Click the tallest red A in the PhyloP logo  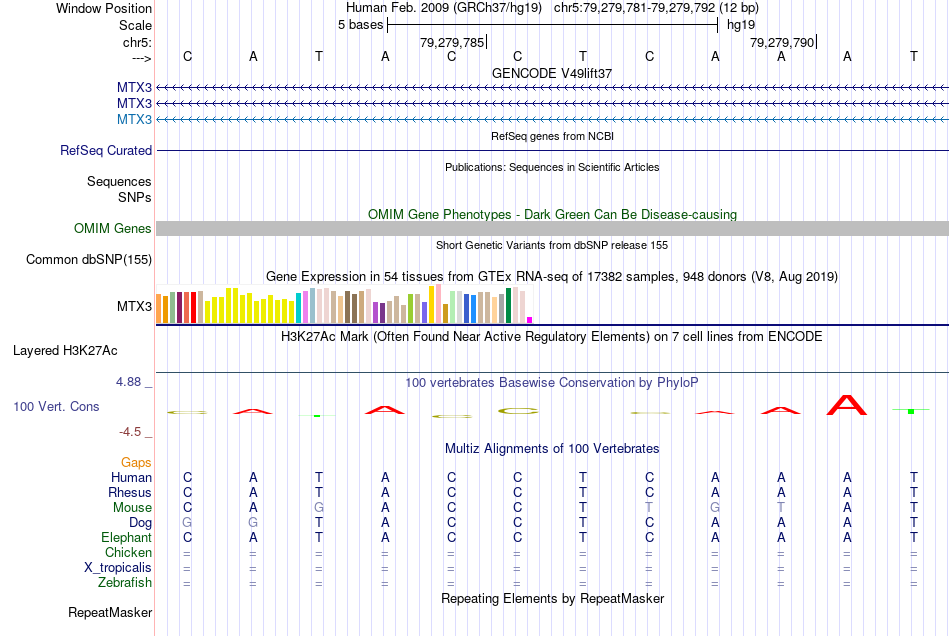(x=847, y=405)
